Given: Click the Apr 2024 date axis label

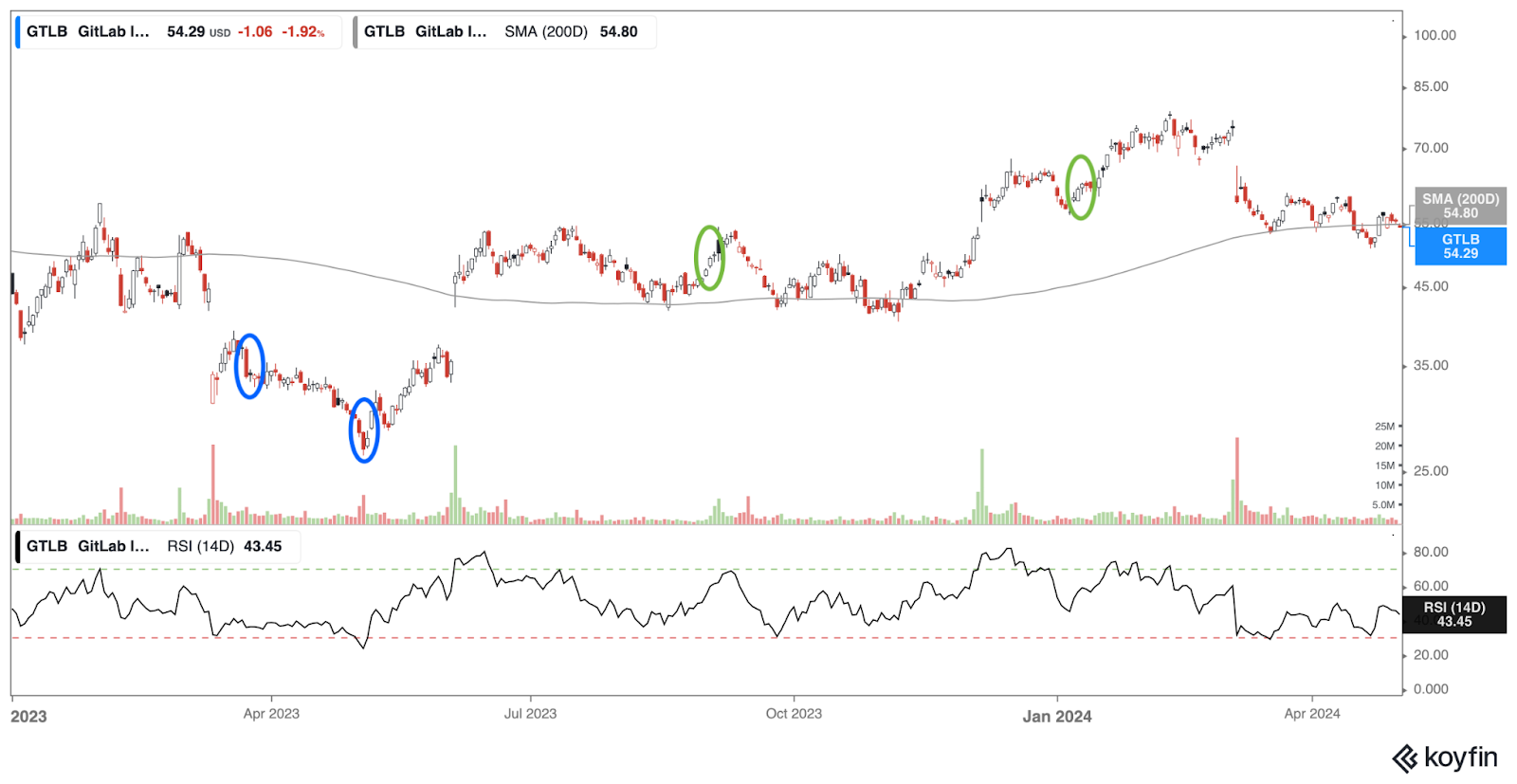Looking at the screenshot, I should coord(1312,714).
